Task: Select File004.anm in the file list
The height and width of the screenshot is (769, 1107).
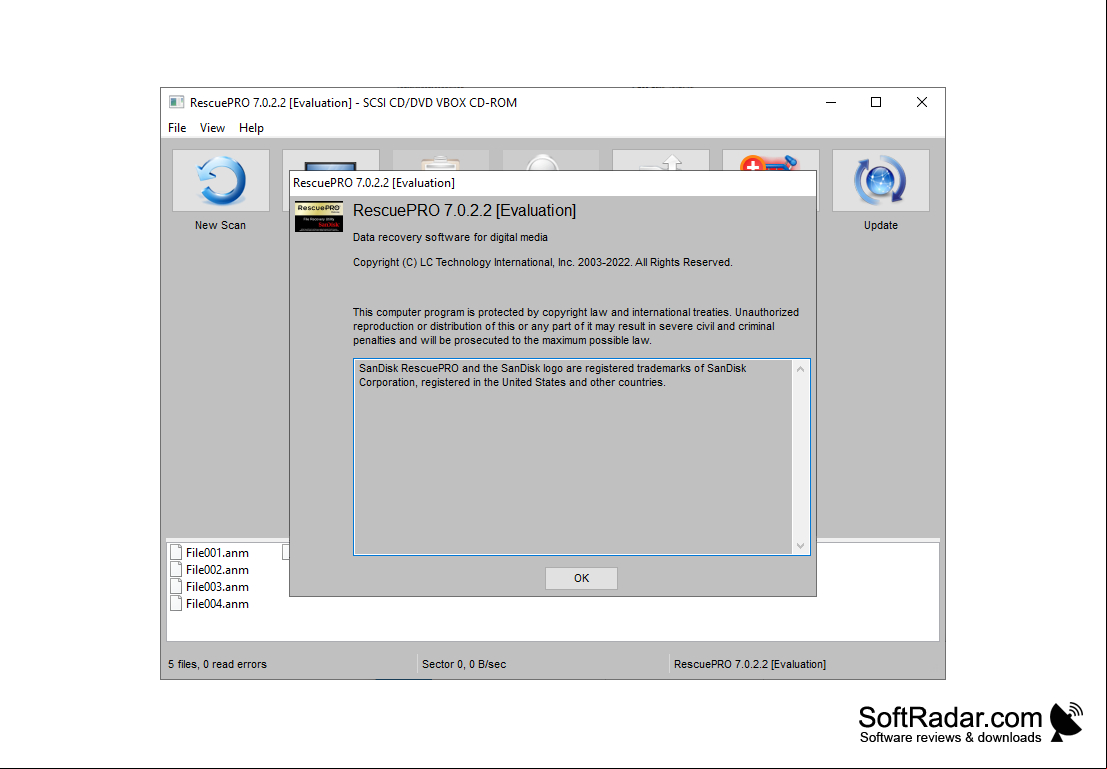Action: tap(210, 604)
